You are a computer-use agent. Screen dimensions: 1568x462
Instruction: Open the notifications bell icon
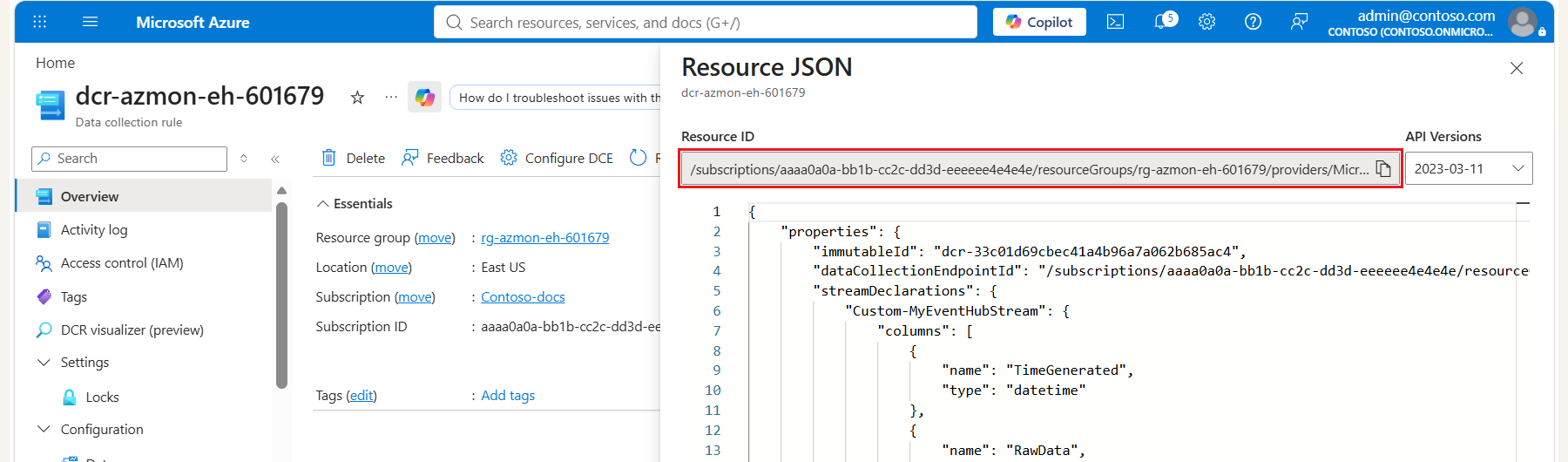[1162, 22]
